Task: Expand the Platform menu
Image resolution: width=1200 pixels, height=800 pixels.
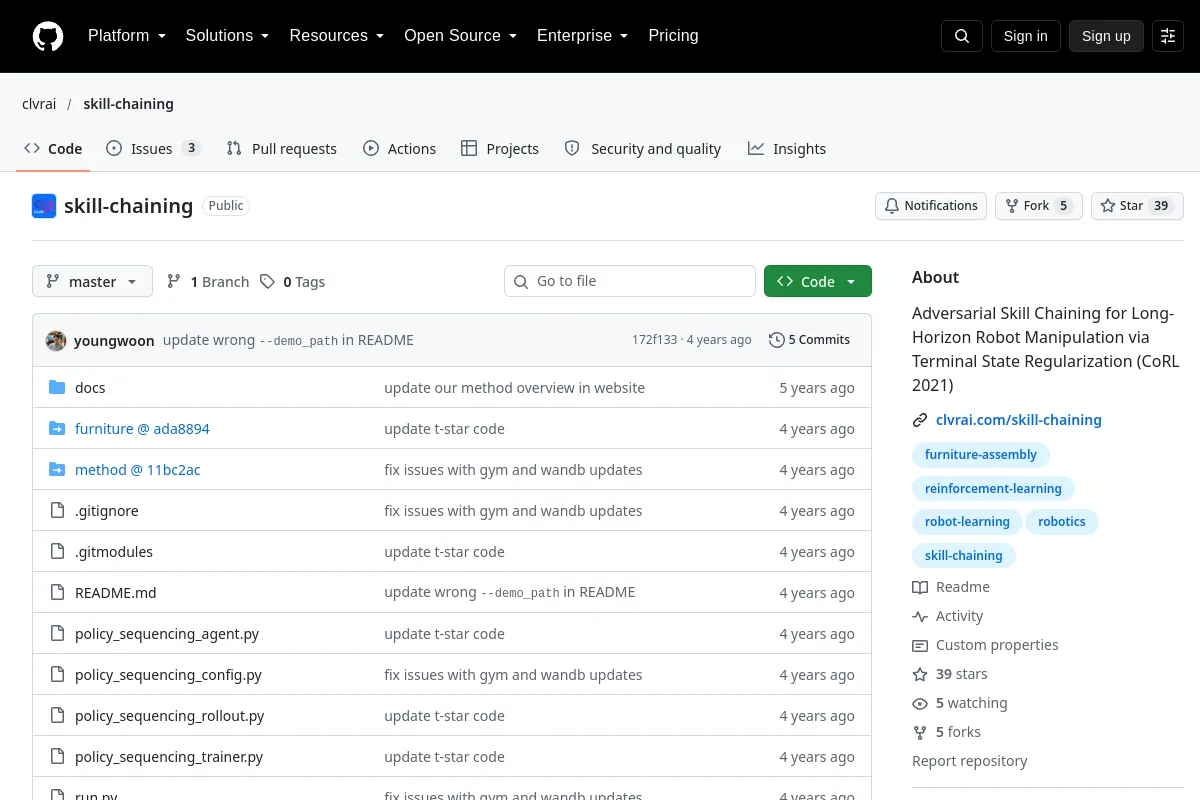Action: pyautogui.click(x=126, y=36)
